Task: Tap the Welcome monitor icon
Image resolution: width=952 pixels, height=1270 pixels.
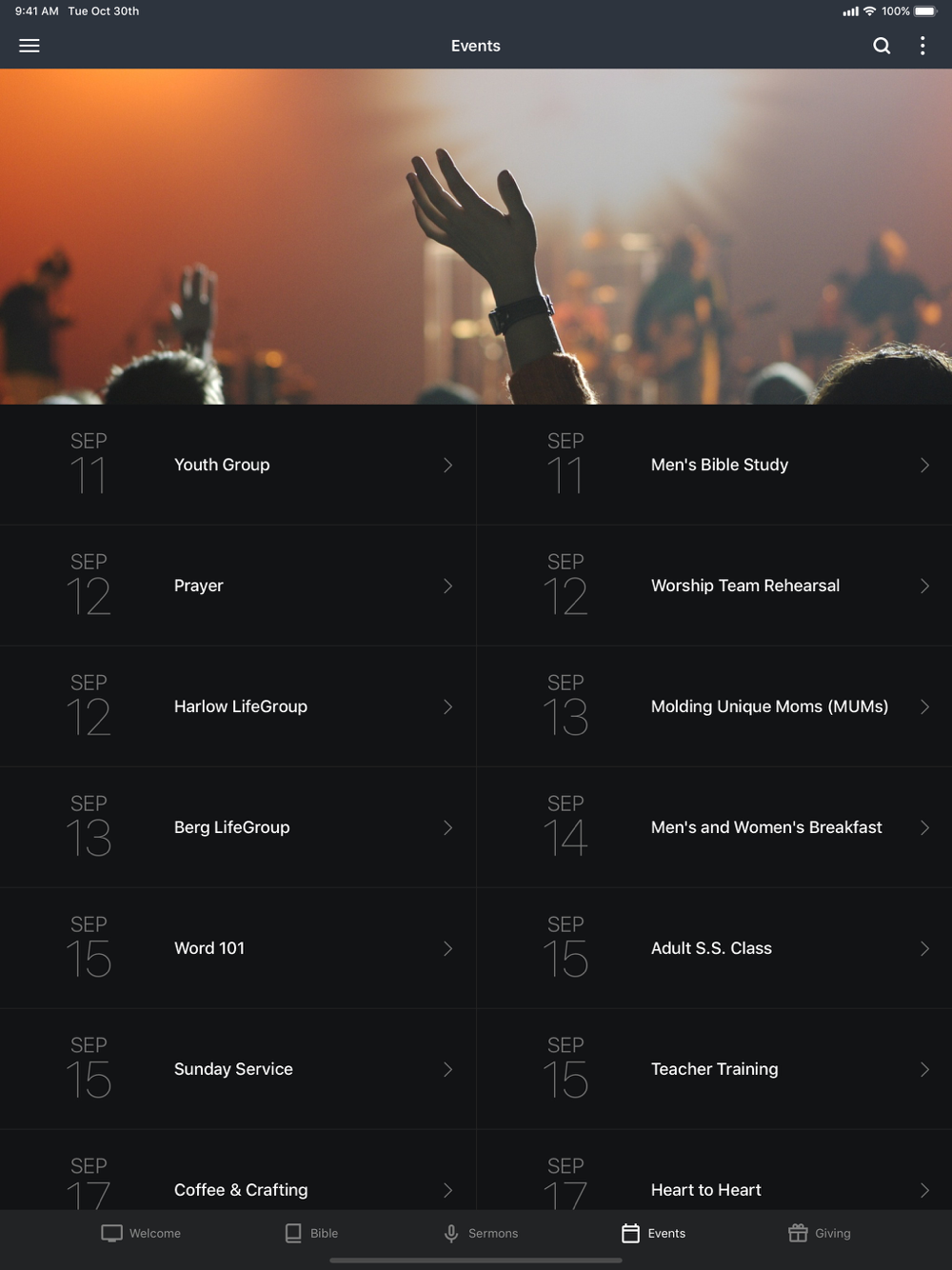Action: click(111, 1233)
